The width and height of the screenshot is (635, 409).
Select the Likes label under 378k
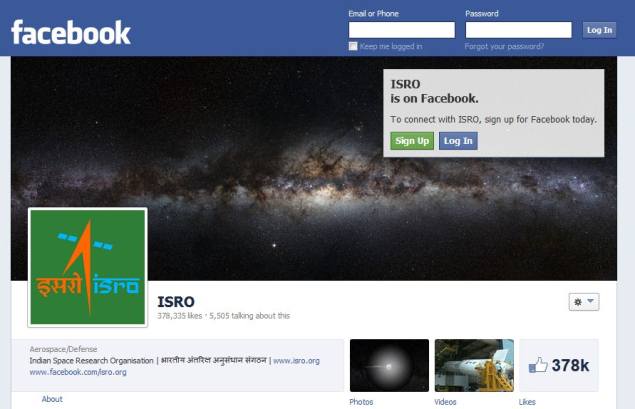[527, 402]
